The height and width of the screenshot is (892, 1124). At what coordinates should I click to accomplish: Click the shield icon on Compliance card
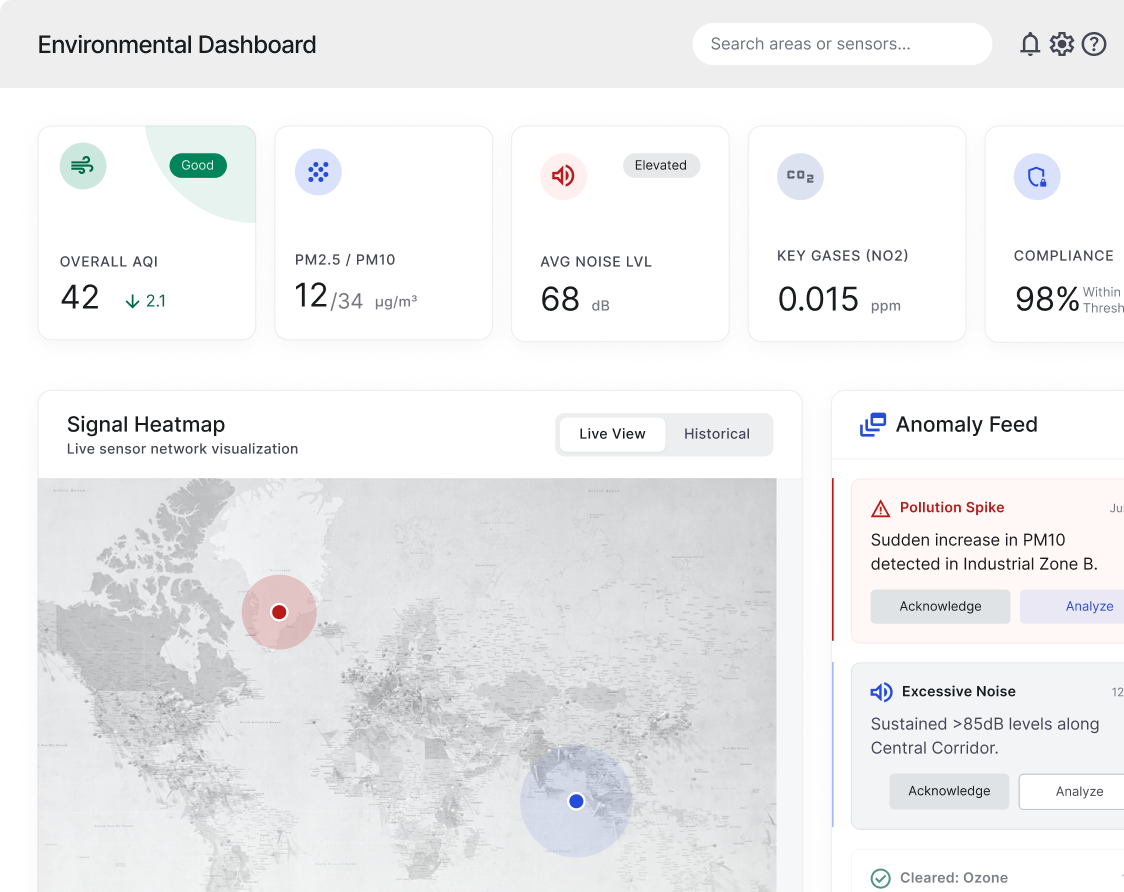tap(1037, 176)
